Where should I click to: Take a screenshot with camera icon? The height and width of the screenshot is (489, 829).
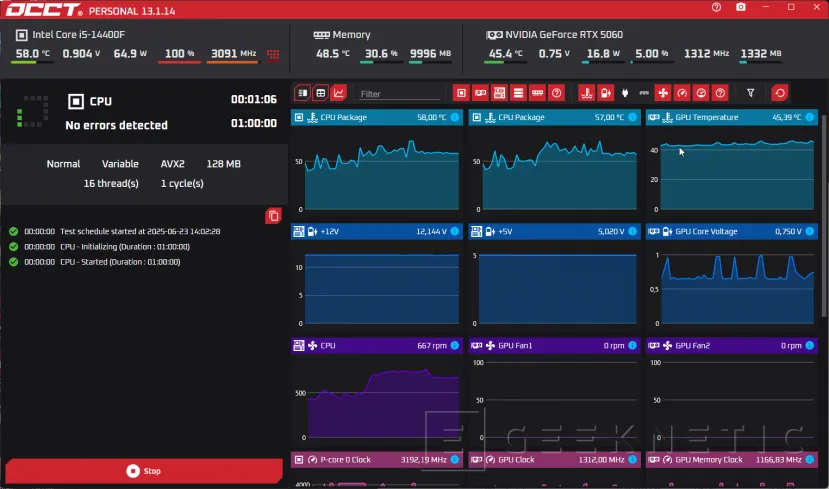741,7
